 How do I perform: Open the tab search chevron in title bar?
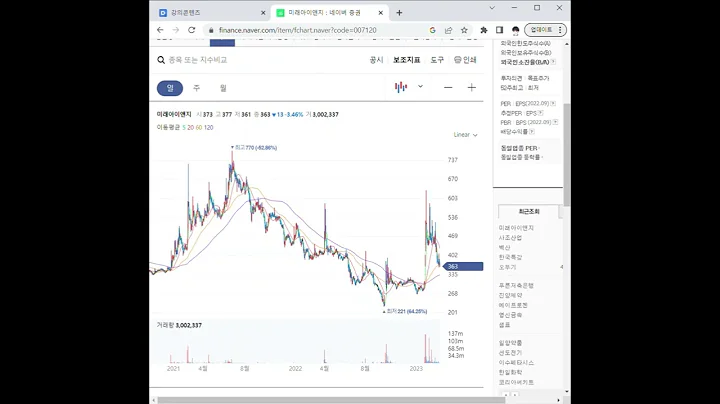coord(492,8)
